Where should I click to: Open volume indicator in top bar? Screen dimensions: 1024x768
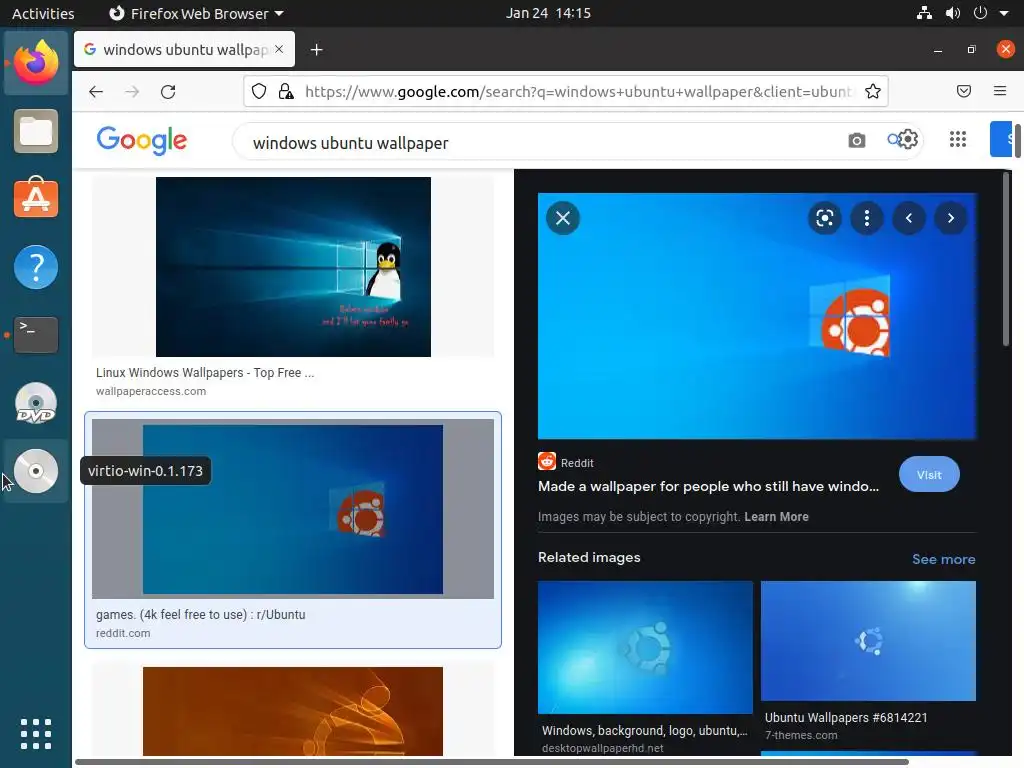click(953, 13)
